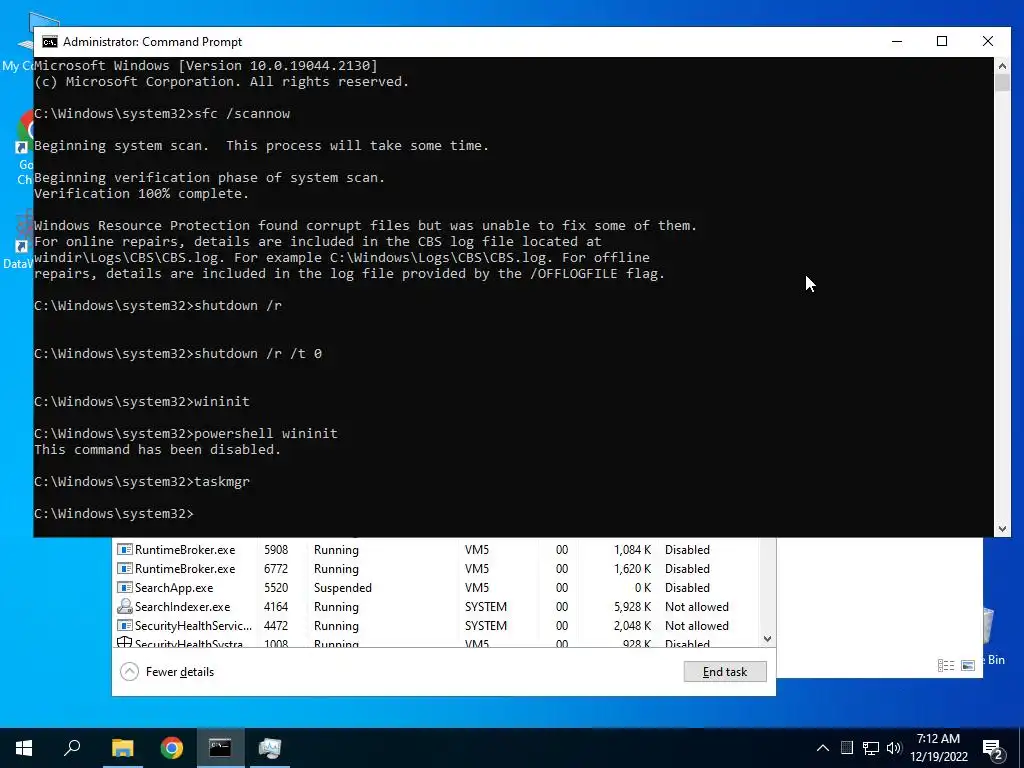Viewport: 1024px width, 768px height.
Task: Switch to Command Prompt via taskbar button
Action: [220, 748]
